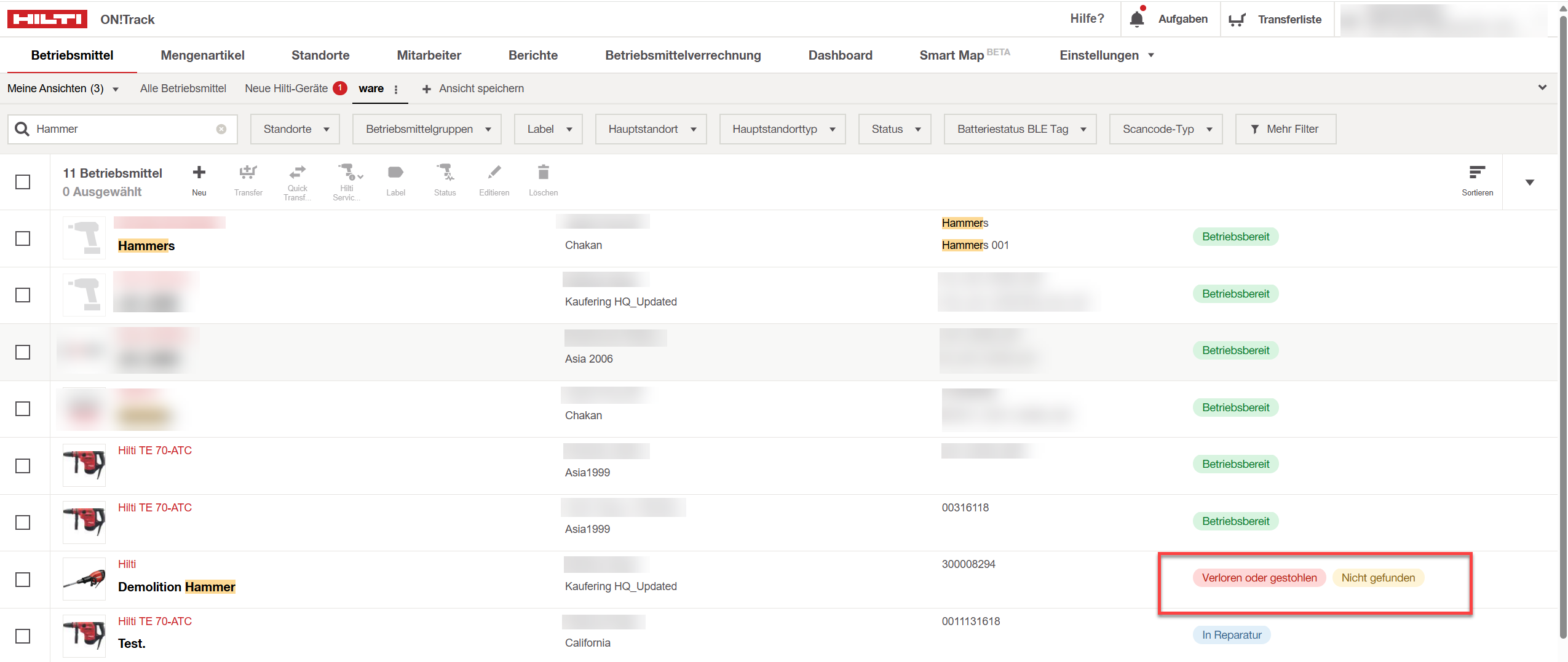1568x662 pixels.
Task: Switch to the Standorte tab
Action: pos(320,55)
